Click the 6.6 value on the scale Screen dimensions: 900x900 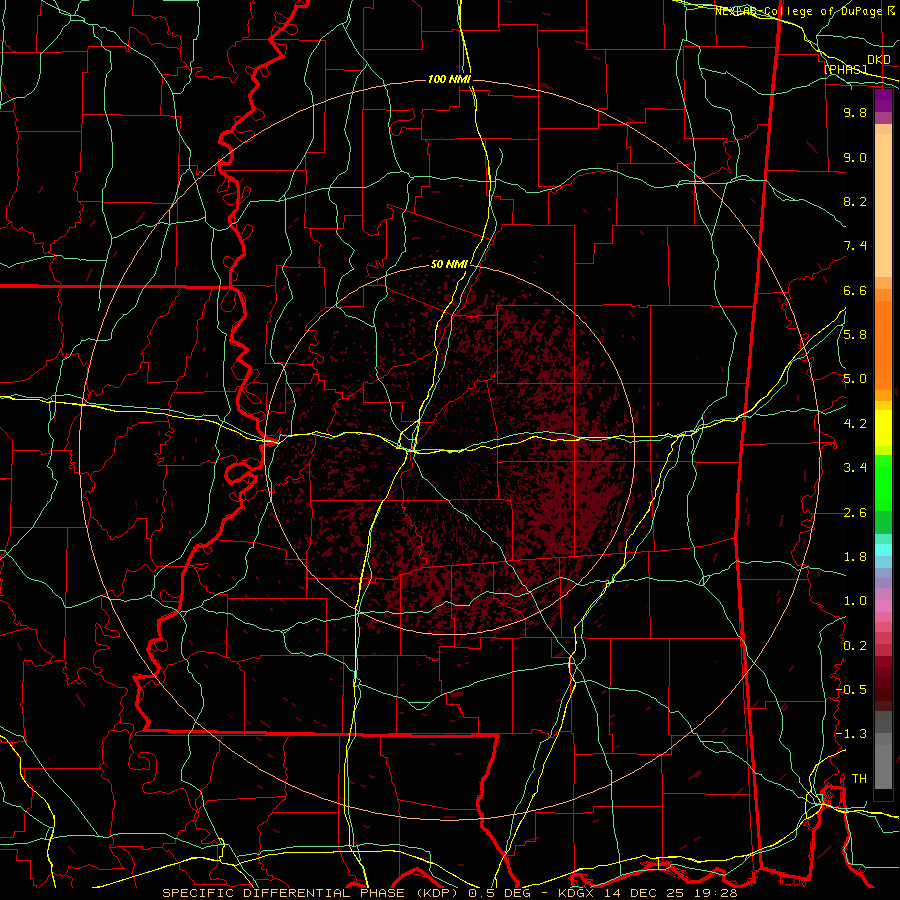click(855, 290)
